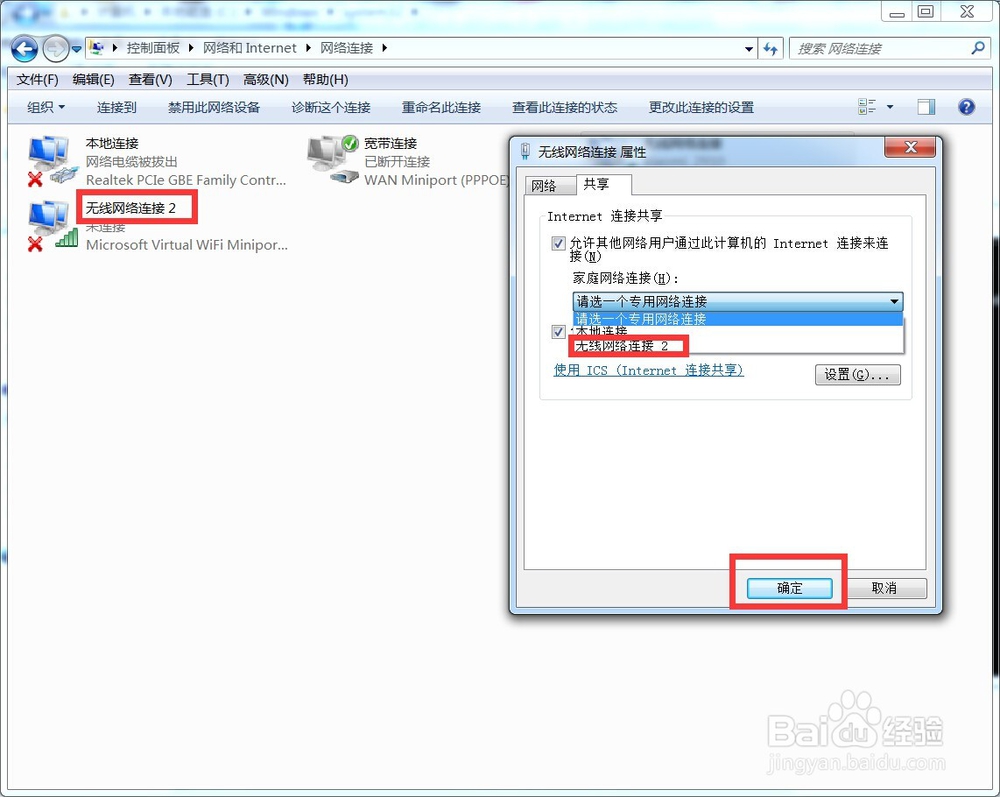Select 控制面板 breadcrumb
This screenshot has height=797, width=1000.
click(153, 48)
